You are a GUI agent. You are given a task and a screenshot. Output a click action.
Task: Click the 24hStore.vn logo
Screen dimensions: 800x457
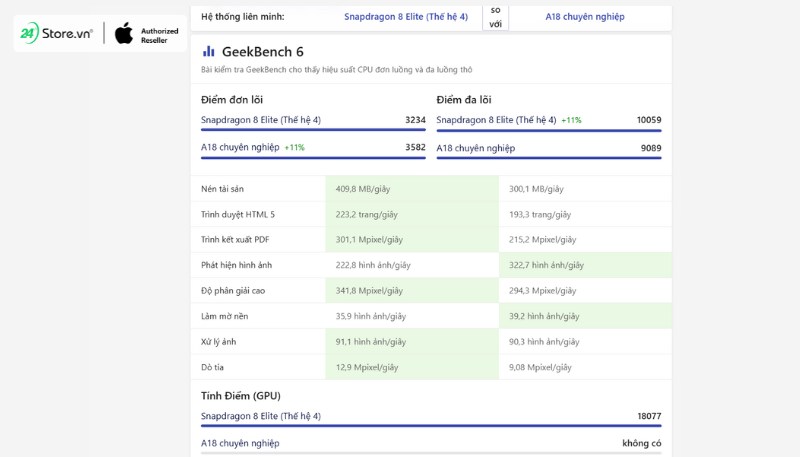(56, 33)
